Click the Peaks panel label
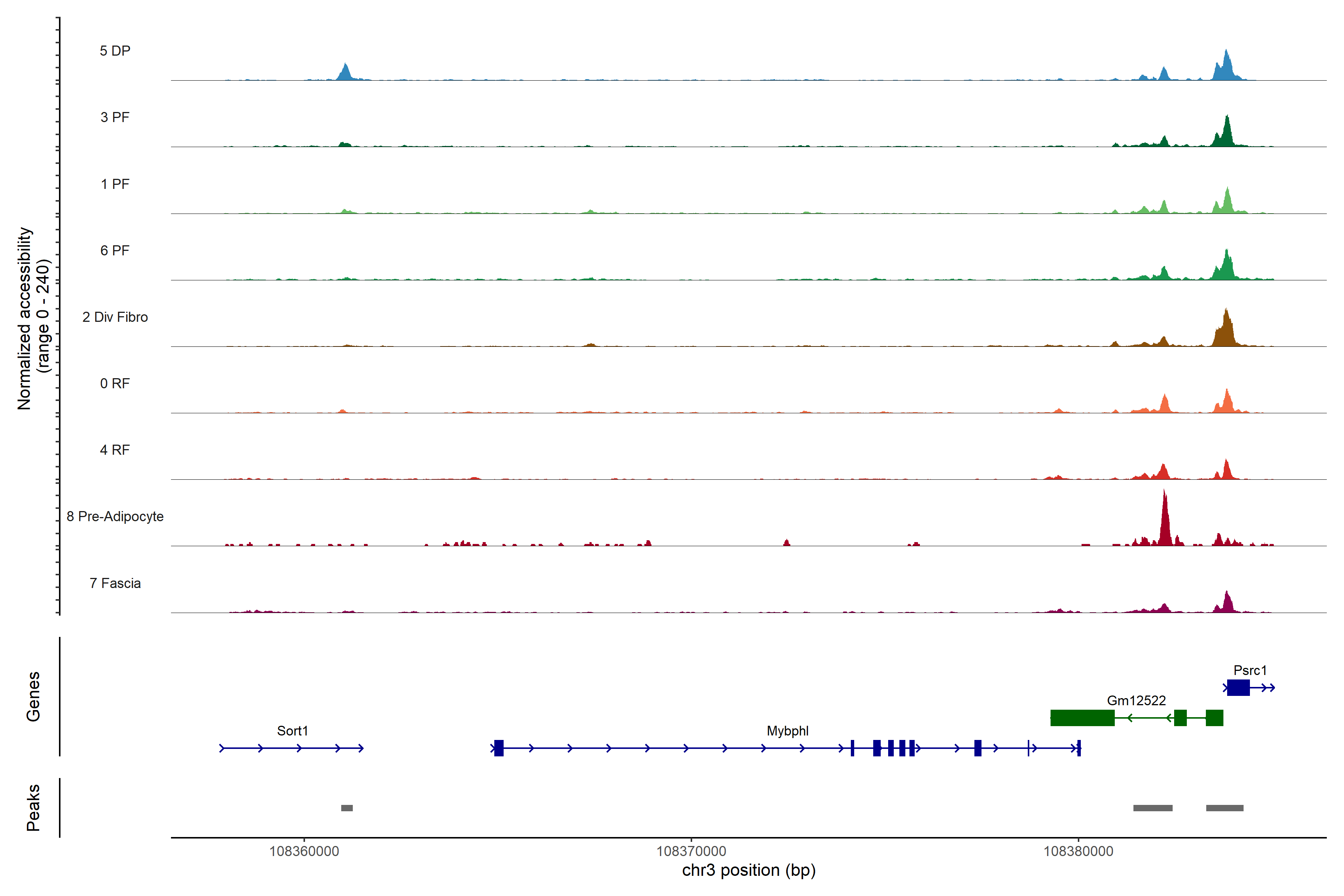 pyautogui.click(x=33, y=808)
